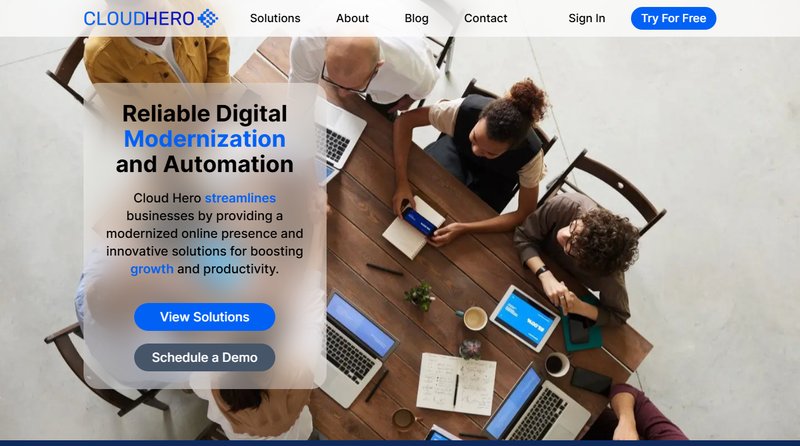Viewport: 800px width, 446px height.
Task: Click the blue "streamlines" word
Action: pos(240,198)
